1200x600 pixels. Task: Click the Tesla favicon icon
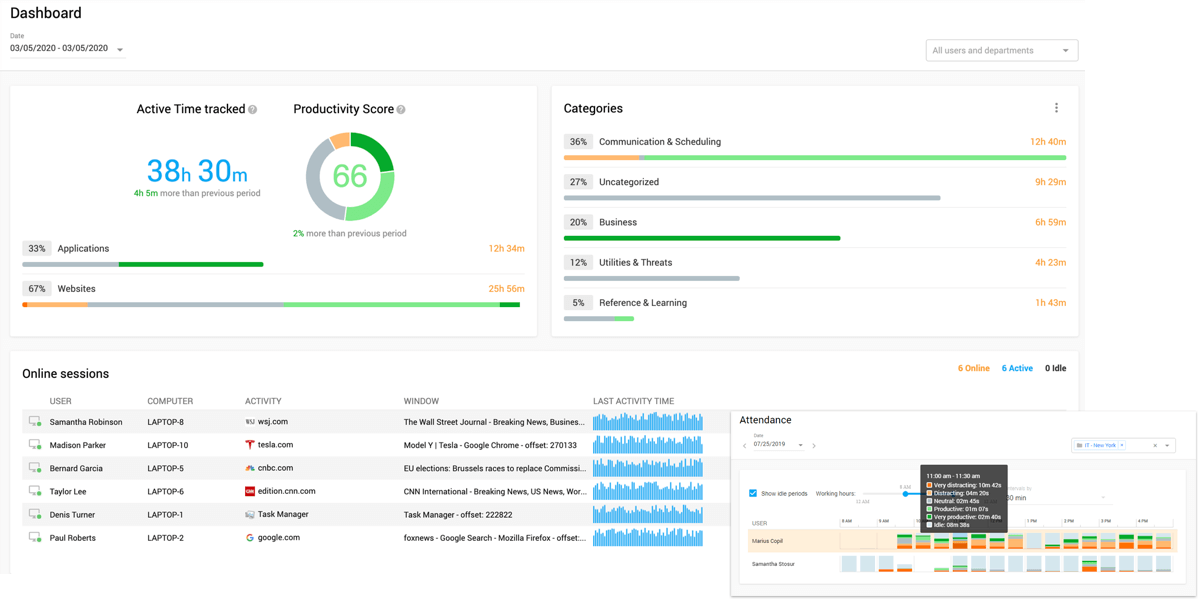(x=250, y=445)
